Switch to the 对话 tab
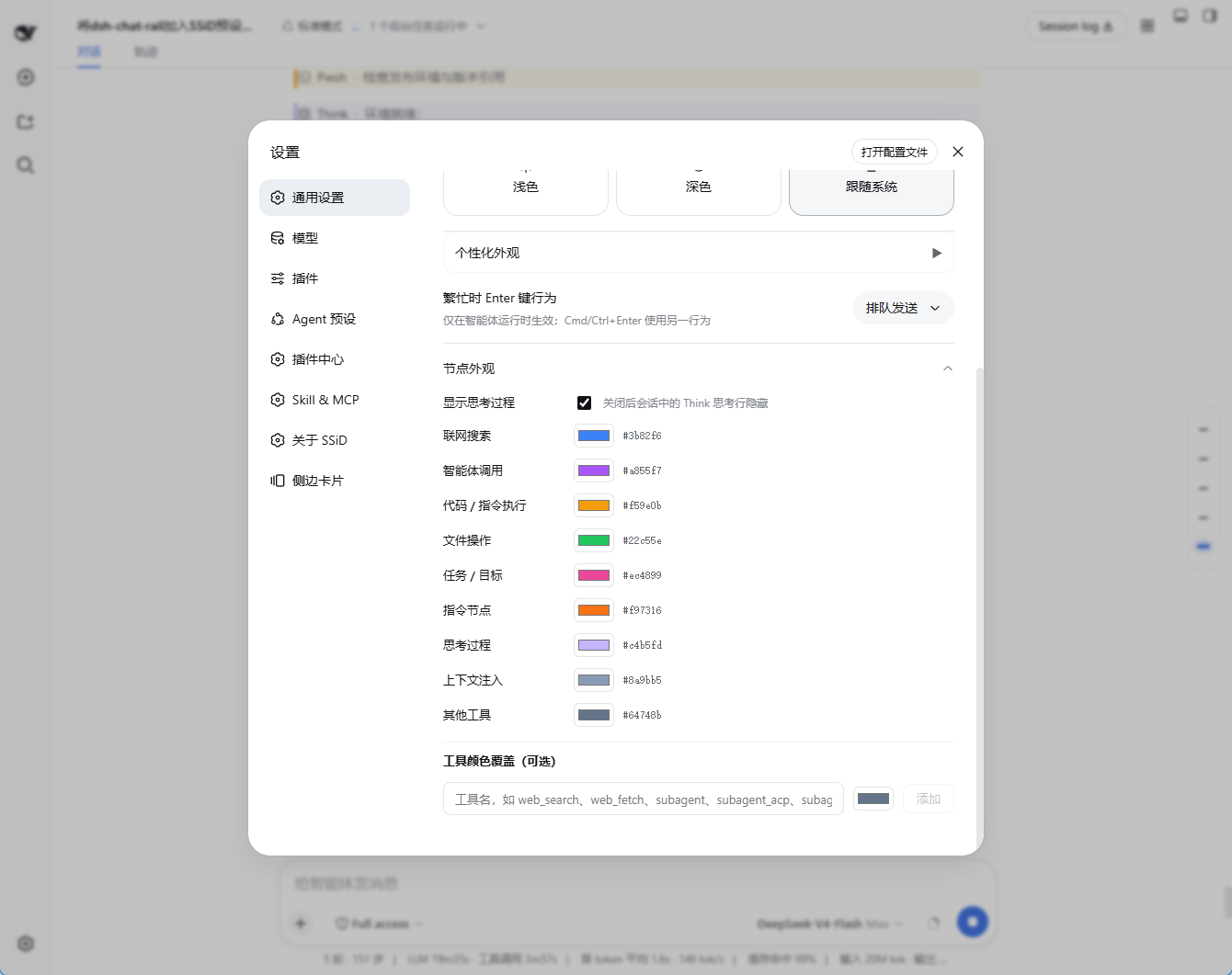Image resolution: width=1232 pixels, height=975 pixels. [x=89, y=51]
